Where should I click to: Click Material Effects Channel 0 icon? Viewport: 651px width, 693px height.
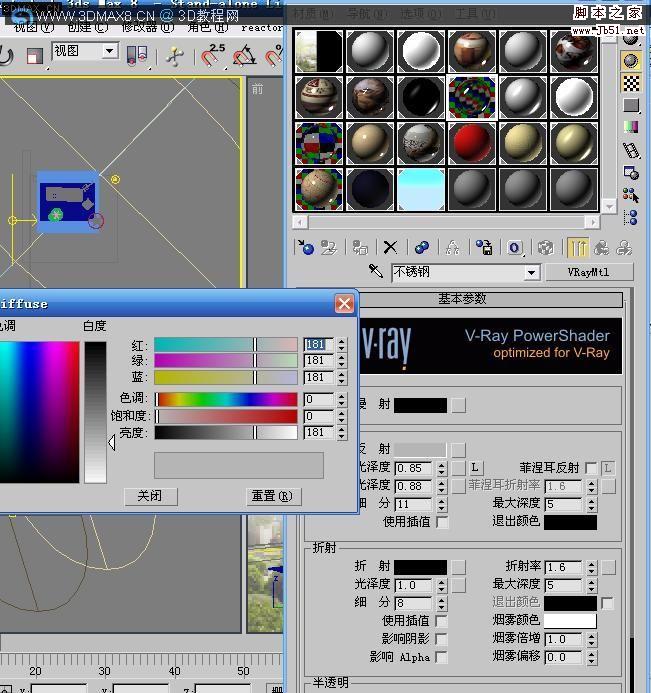[514, 248]
